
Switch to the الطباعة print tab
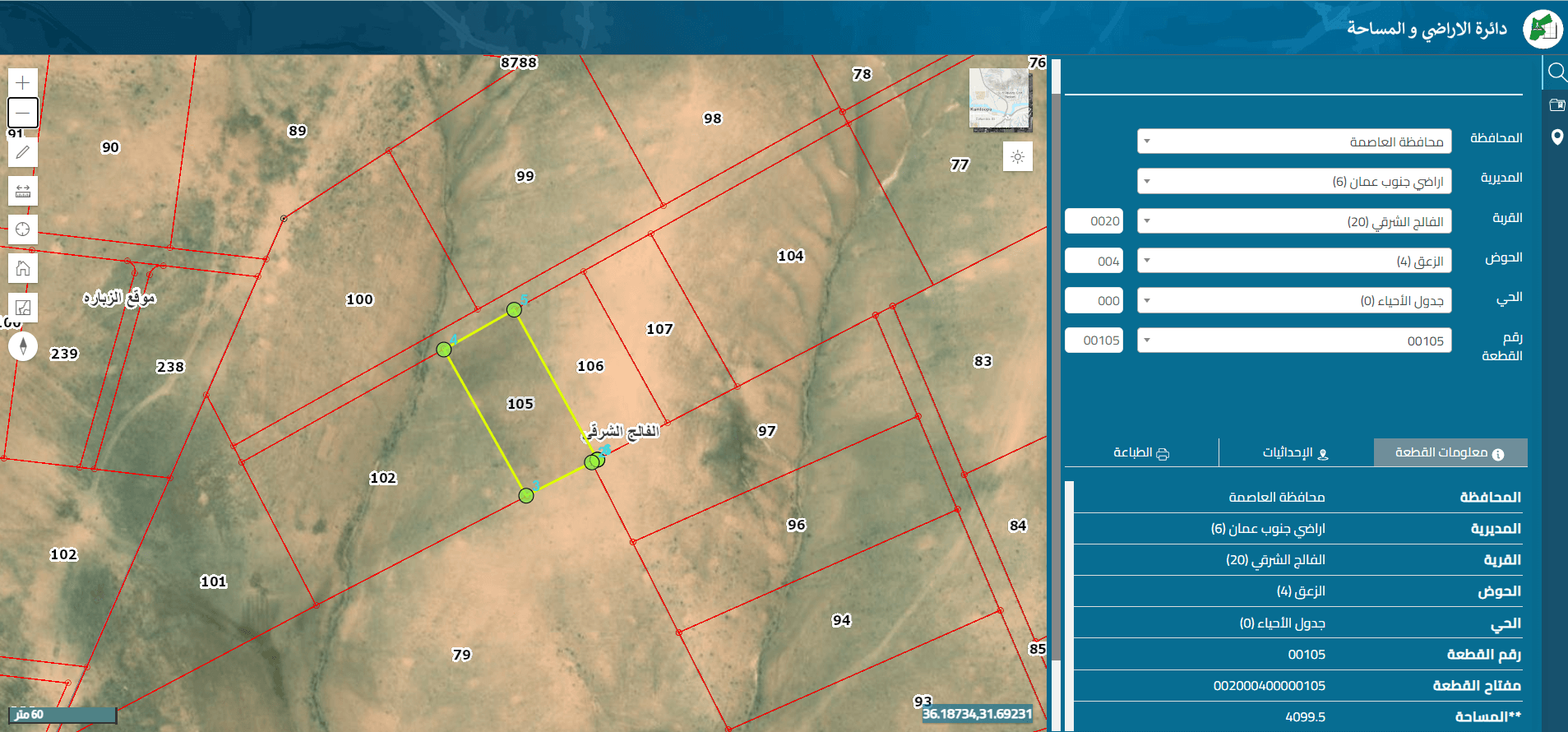click(1141, 452)
